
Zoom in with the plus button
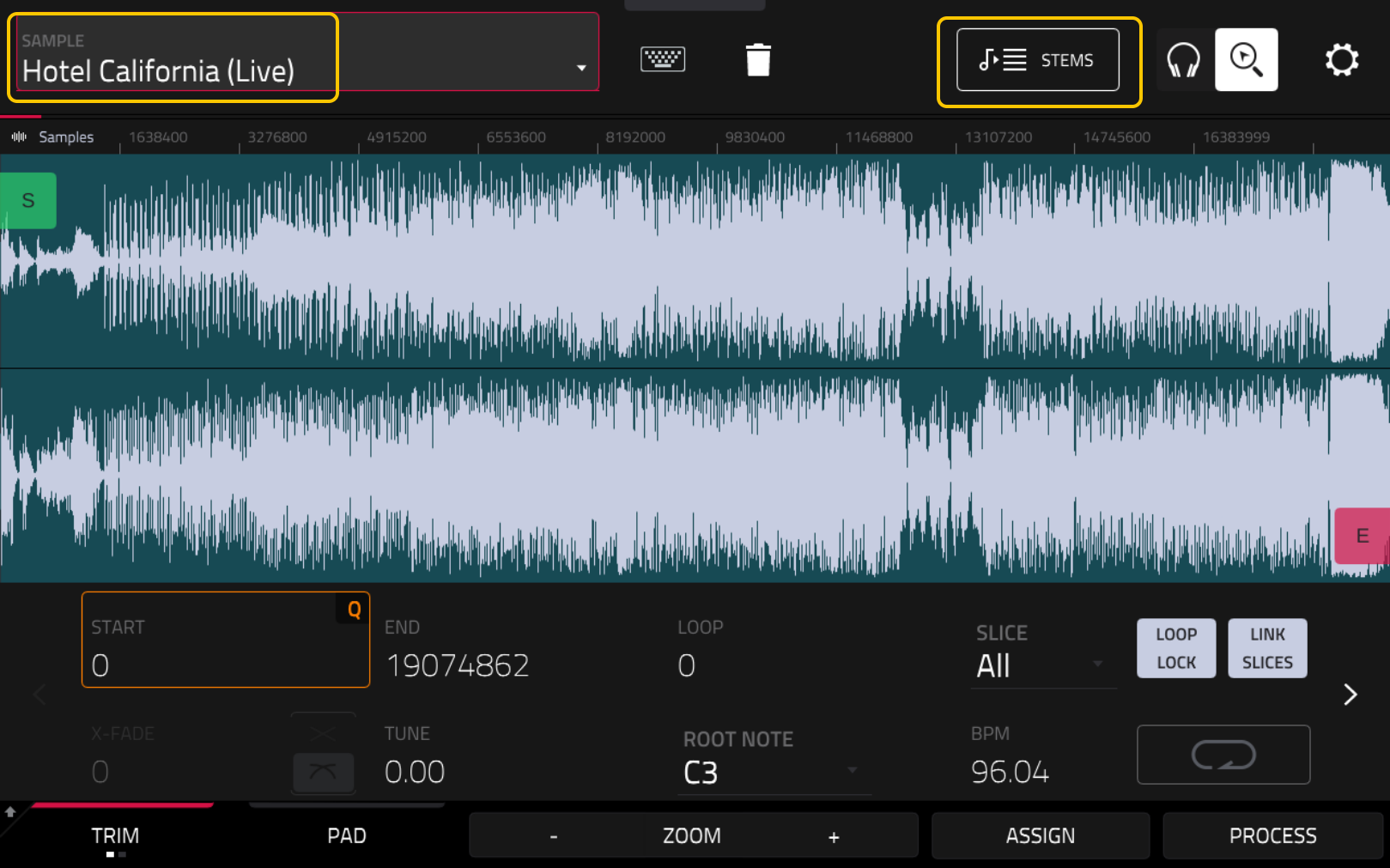(x=834, y=836)
